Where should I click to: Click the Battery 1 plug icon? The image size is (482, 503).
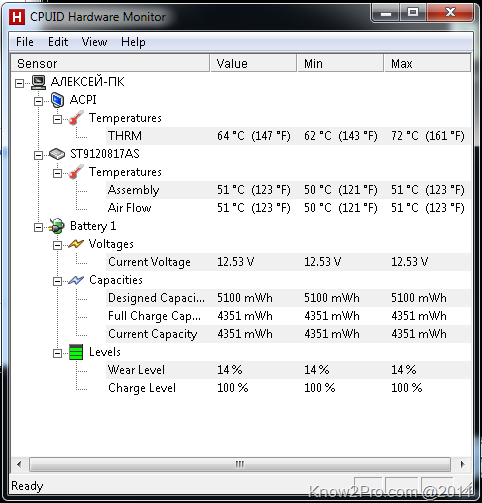pos(57,226)
